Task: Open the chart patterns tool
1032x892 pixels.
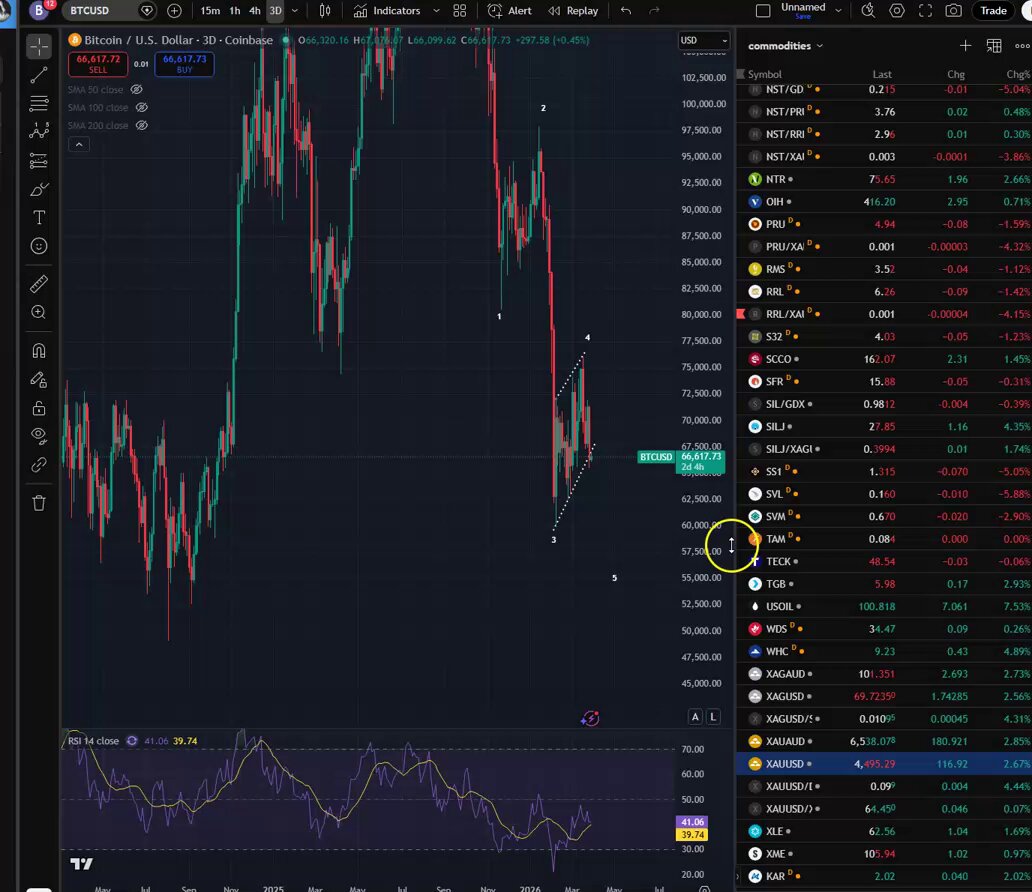Action: [39, 131]
